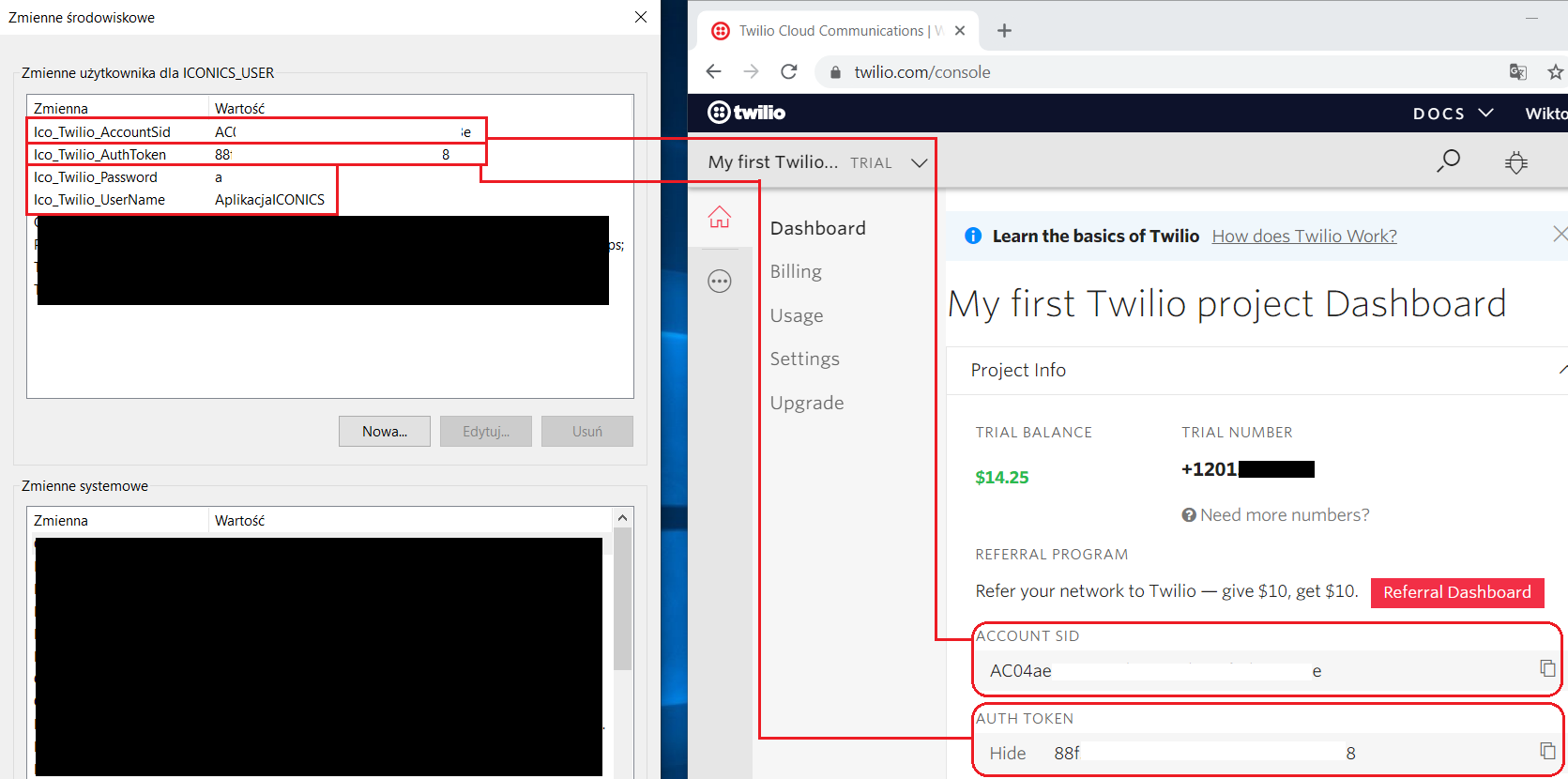Sort system variables by Zmienna column header

click(x=117, y=520)
